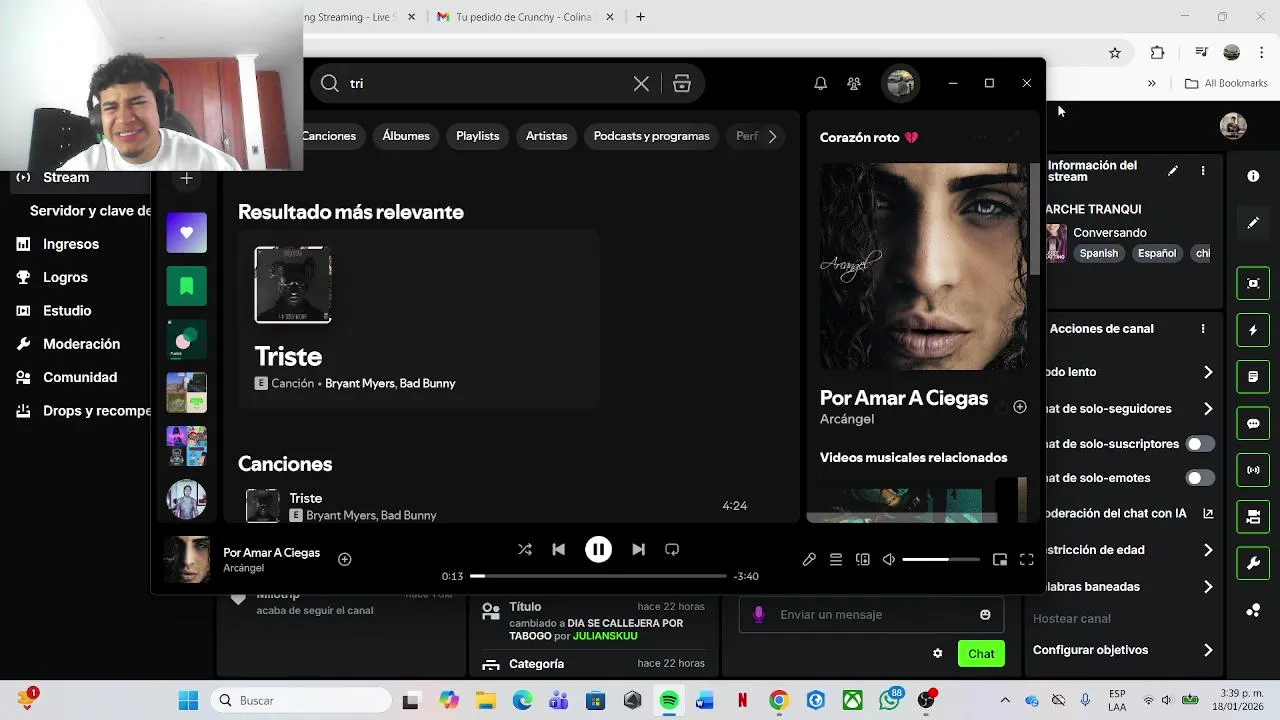Mute Spotify volume speaker icon
Image resolution: width=1280 pixels, height=720 pixels.
889,560
